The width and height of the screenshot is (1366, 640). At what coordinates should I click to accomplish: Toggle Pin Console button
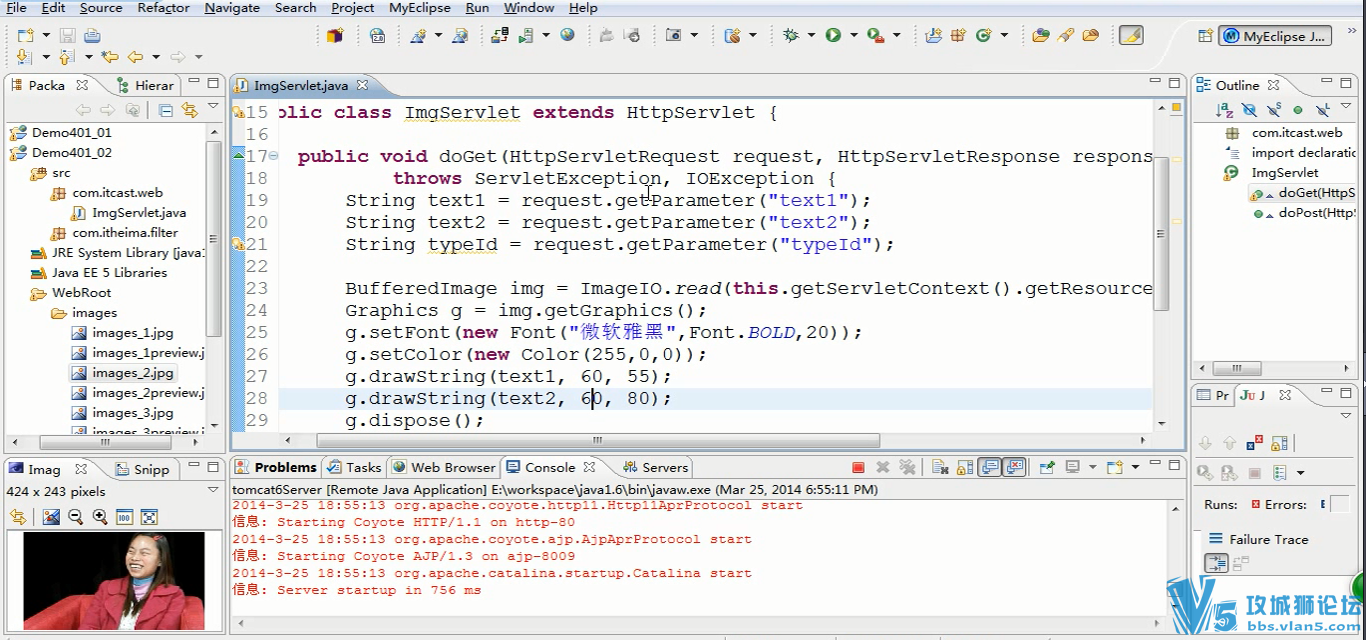(x=1047, y=467)
